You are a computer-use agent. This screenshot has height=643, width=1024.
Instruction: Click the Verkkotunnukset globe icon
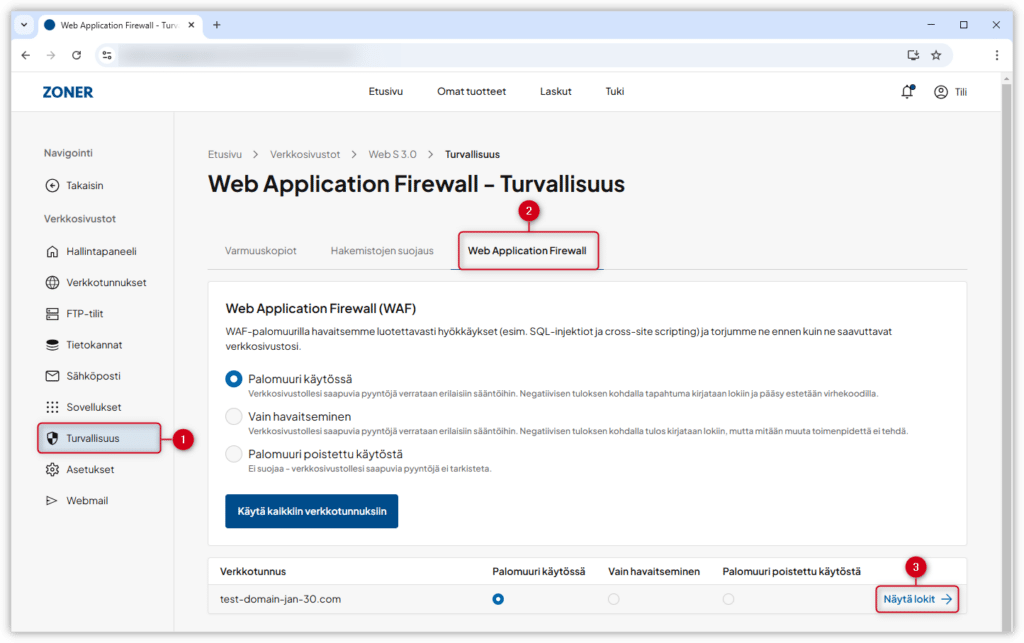53,282
